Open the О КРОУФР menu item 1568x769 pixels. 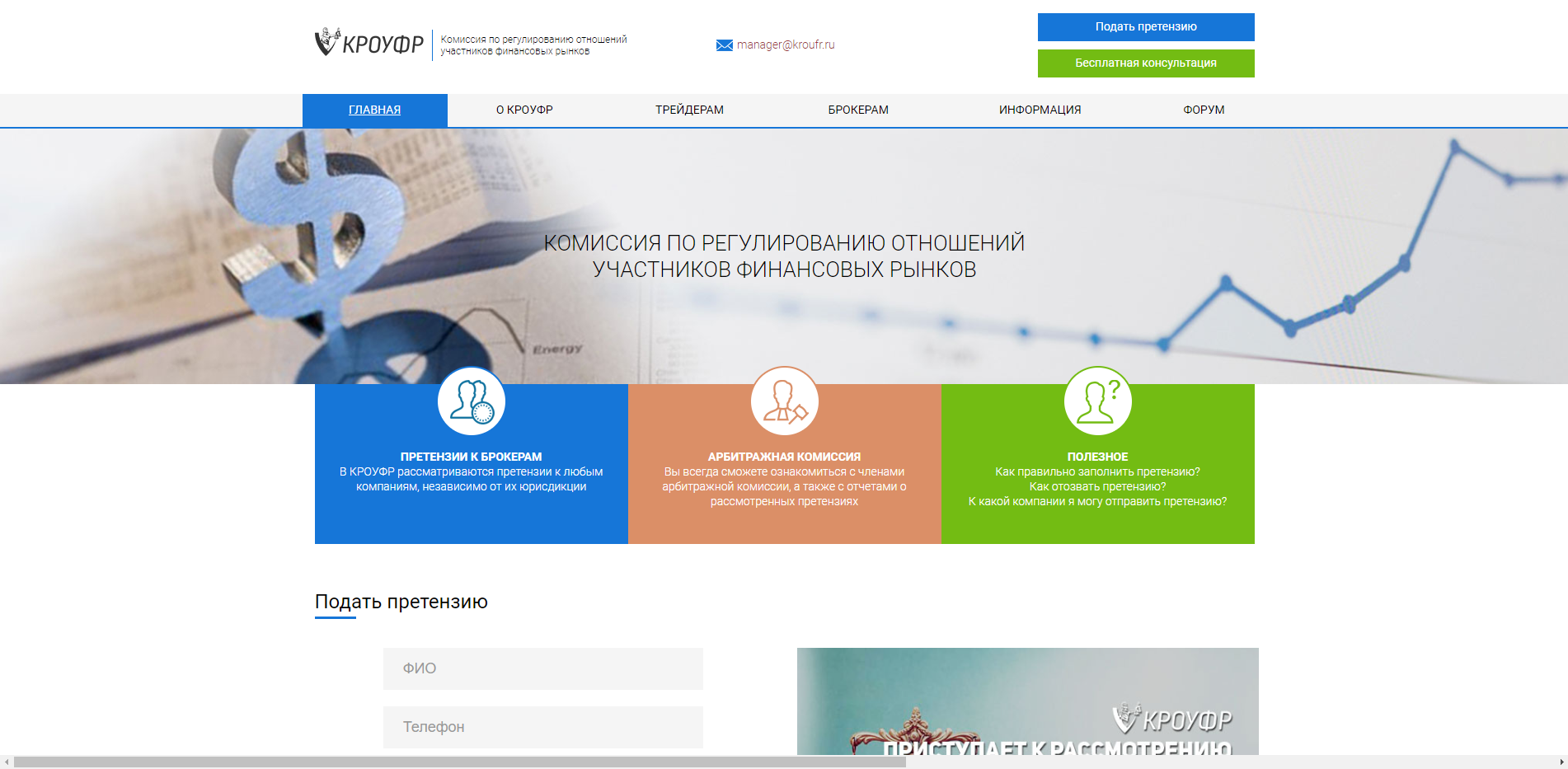click(524, 110)
